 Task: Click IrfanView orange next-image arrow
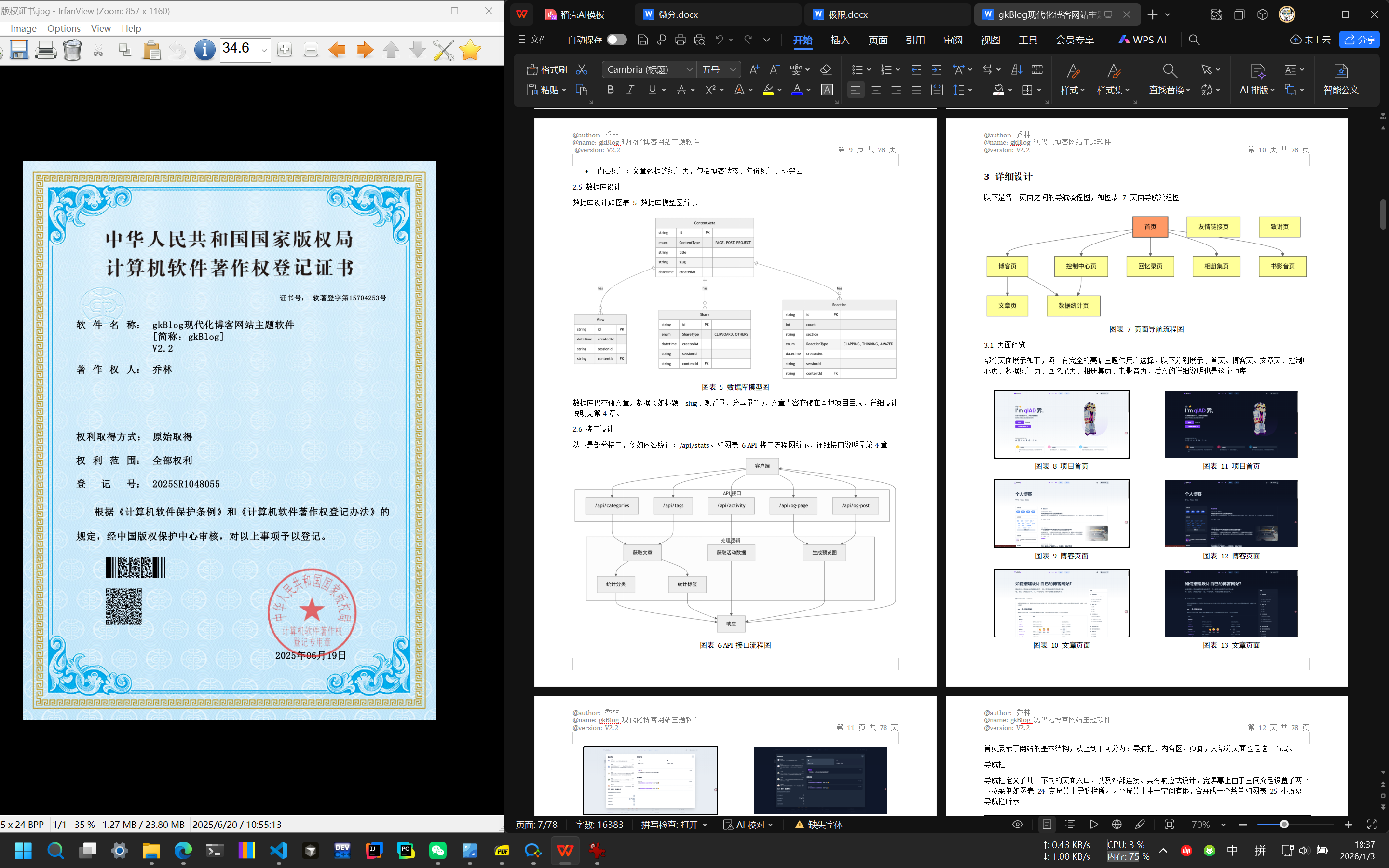click(x=365, y=51)
